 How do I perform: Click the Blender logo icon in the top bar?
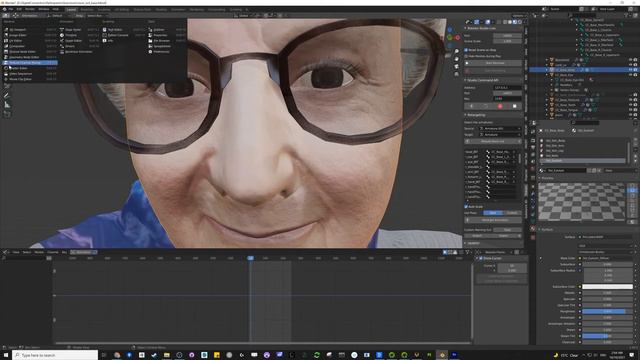point(4,9)
